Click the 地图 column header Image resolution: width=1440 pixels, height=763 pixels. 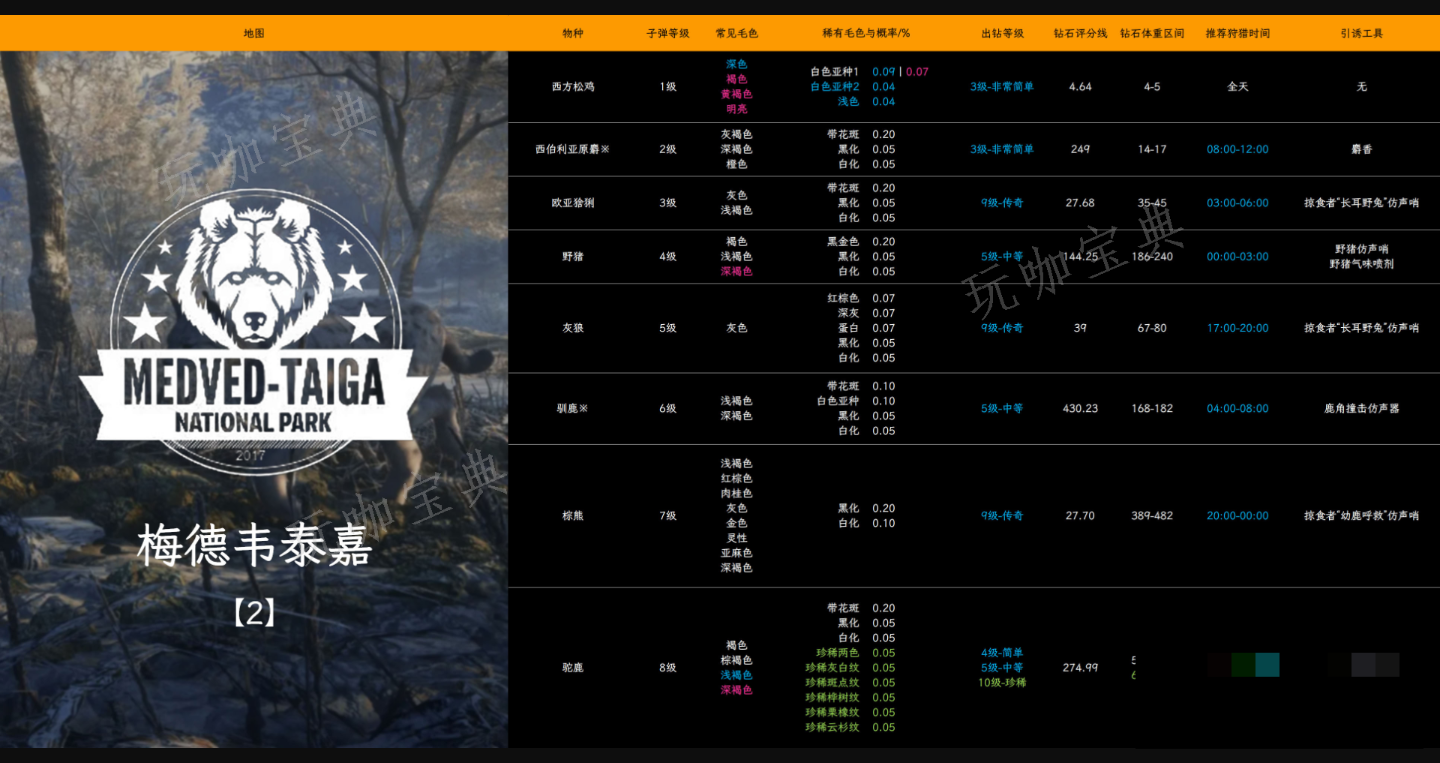(254, 33)
